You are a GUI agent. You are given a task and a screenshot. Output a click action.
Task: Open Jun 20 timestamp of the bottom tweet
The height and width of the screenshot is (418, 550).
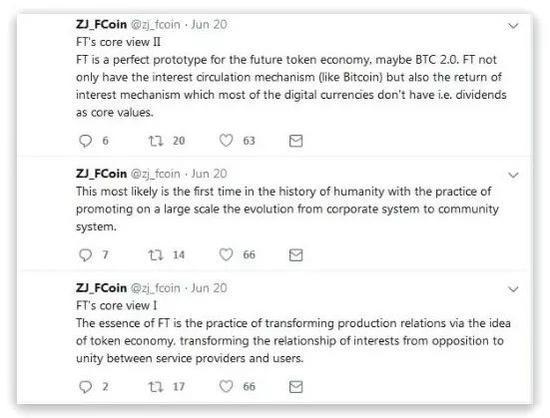click(x=209, y=288)
